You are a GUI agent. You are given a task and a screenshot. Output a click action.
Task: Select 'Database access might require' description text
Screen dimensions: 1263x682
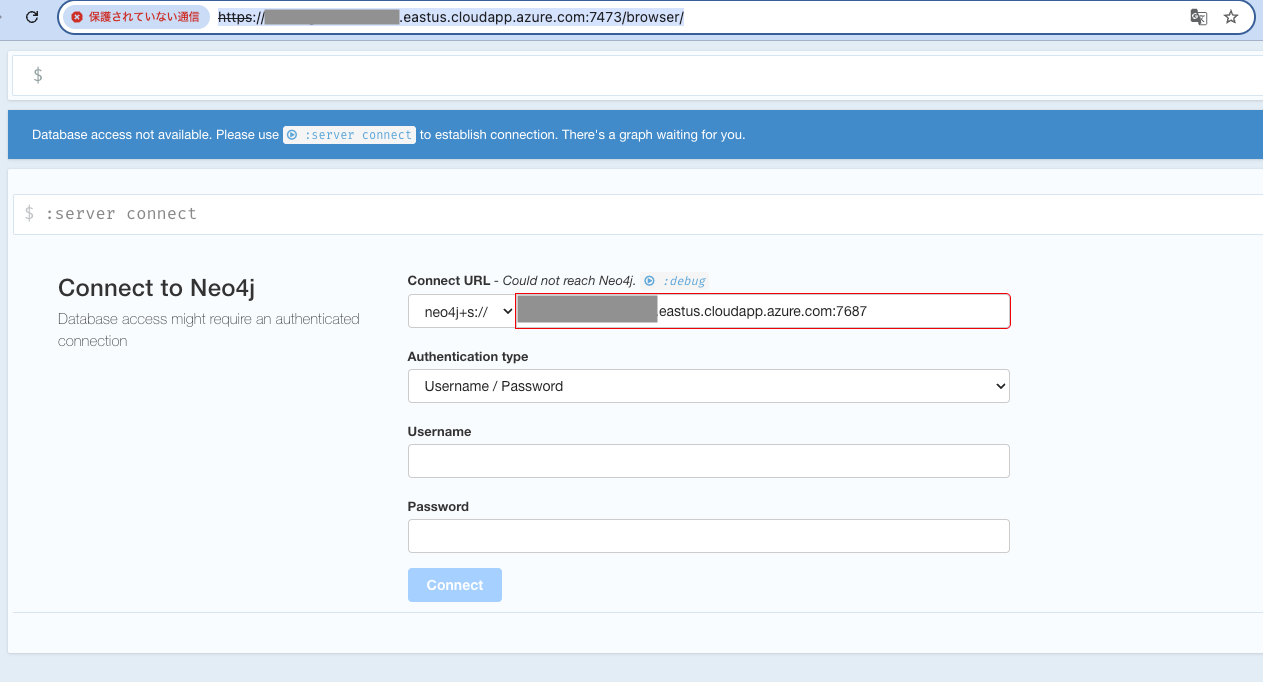(209, 330)
